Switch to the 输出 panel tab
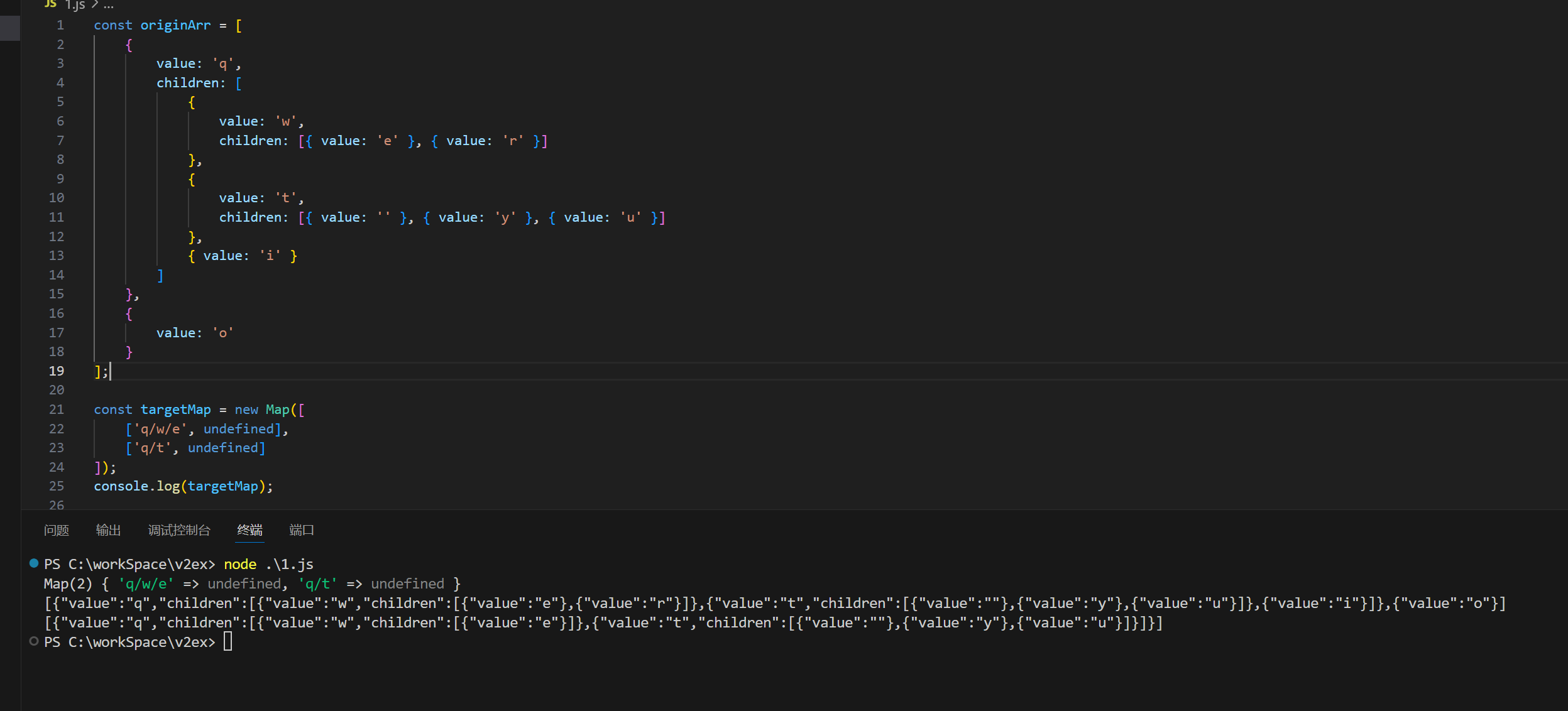The height and width of the screenshot is (711, 1568). pos(108,530)
